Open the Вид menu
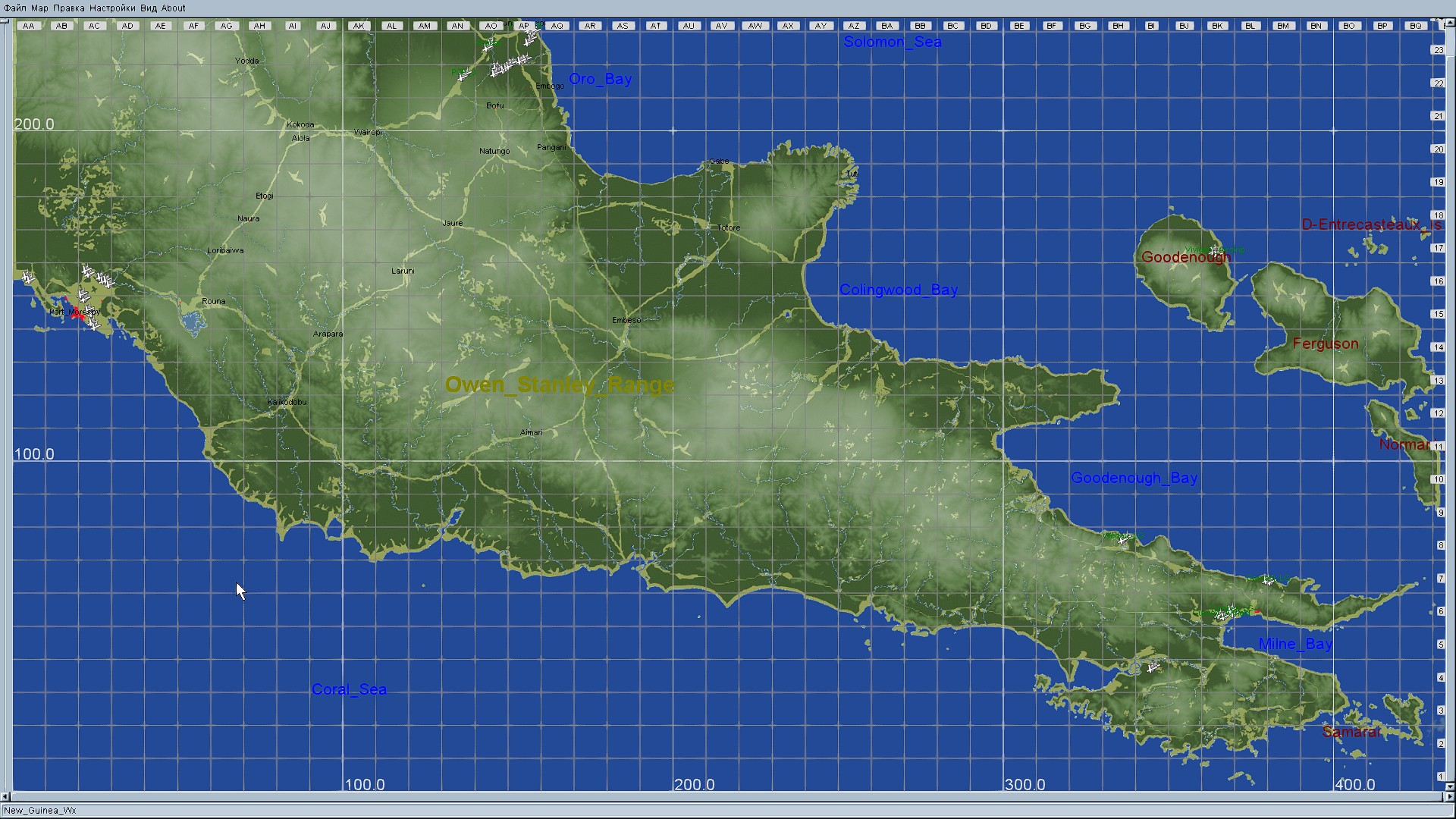Image resolution: width=1456 pixels, height=819 pixels. pos(149,8)
